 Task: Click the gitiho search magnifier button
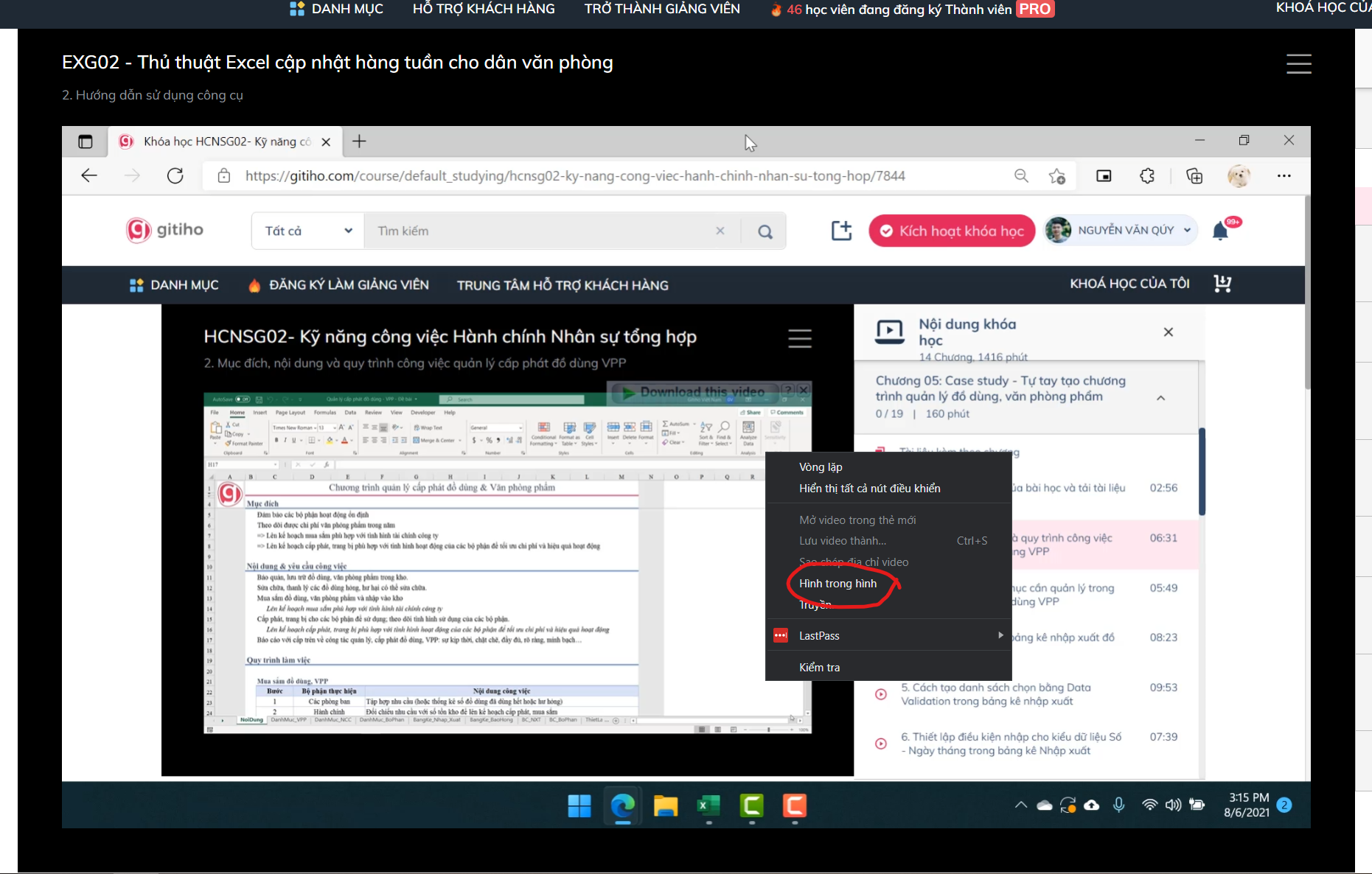tap(765, 231)
